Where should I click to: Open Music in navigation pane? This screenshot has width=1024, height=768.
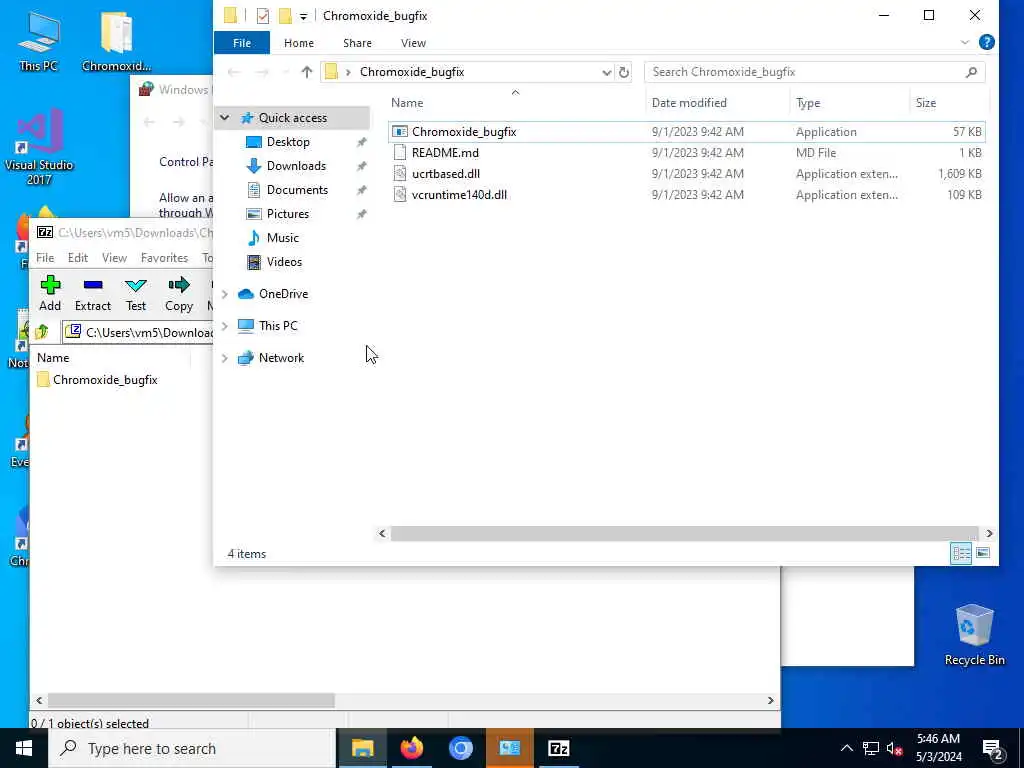pos(282,238)
